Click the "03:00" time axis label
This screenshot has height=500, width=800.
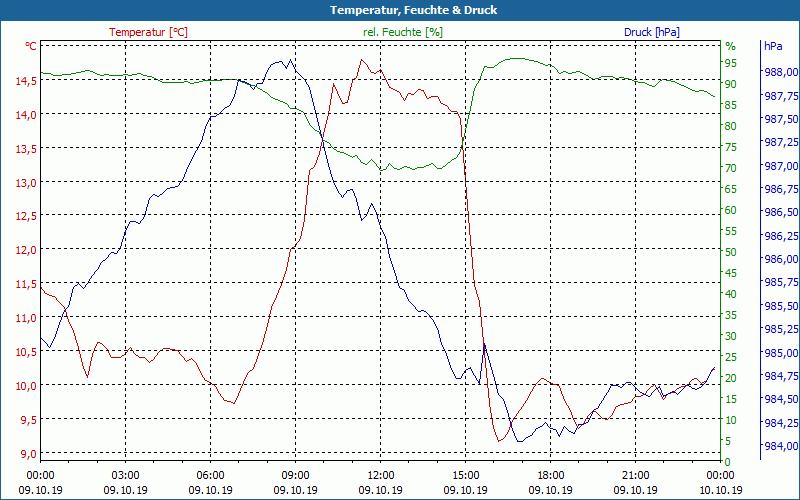pyautogui.click(x=126, y=476)
